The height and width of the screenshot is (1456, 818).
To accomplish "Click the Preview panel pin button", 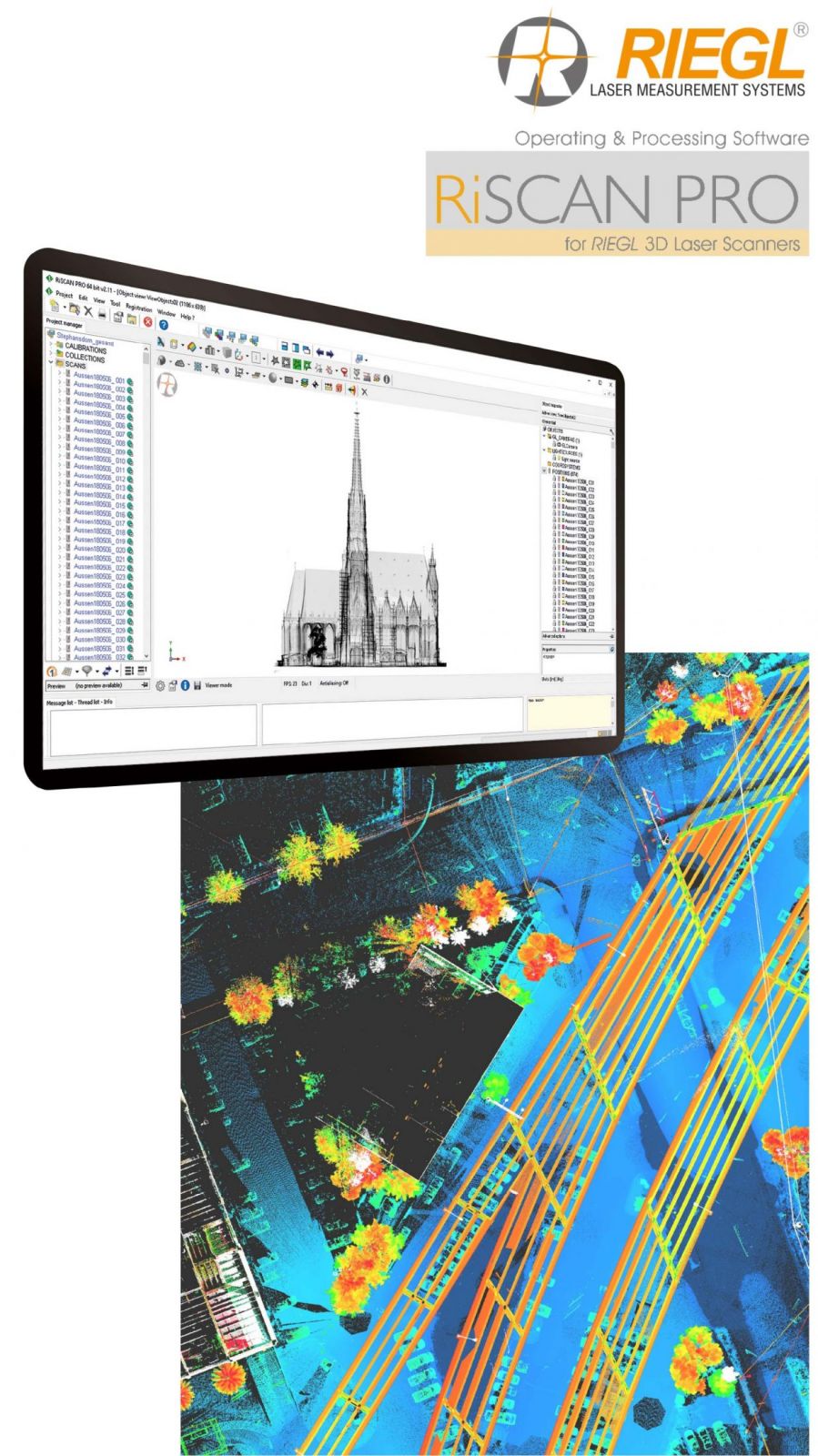I will pyautogui.click(x=145, y=686).
